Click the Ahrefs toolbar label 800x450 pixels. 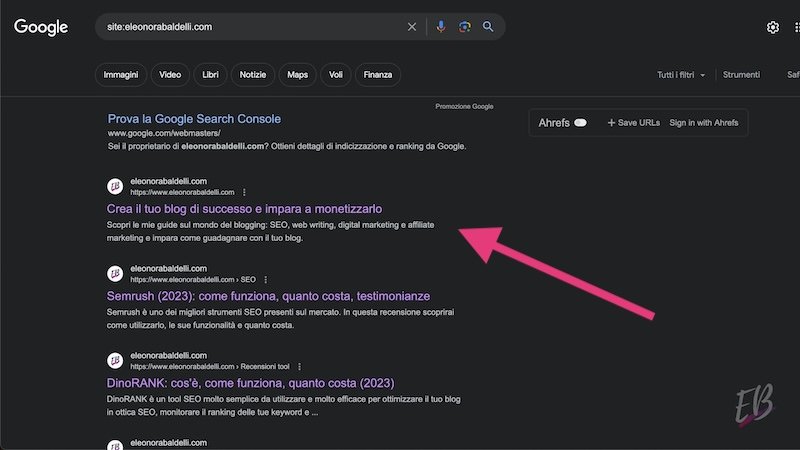(x=554, y=123)
